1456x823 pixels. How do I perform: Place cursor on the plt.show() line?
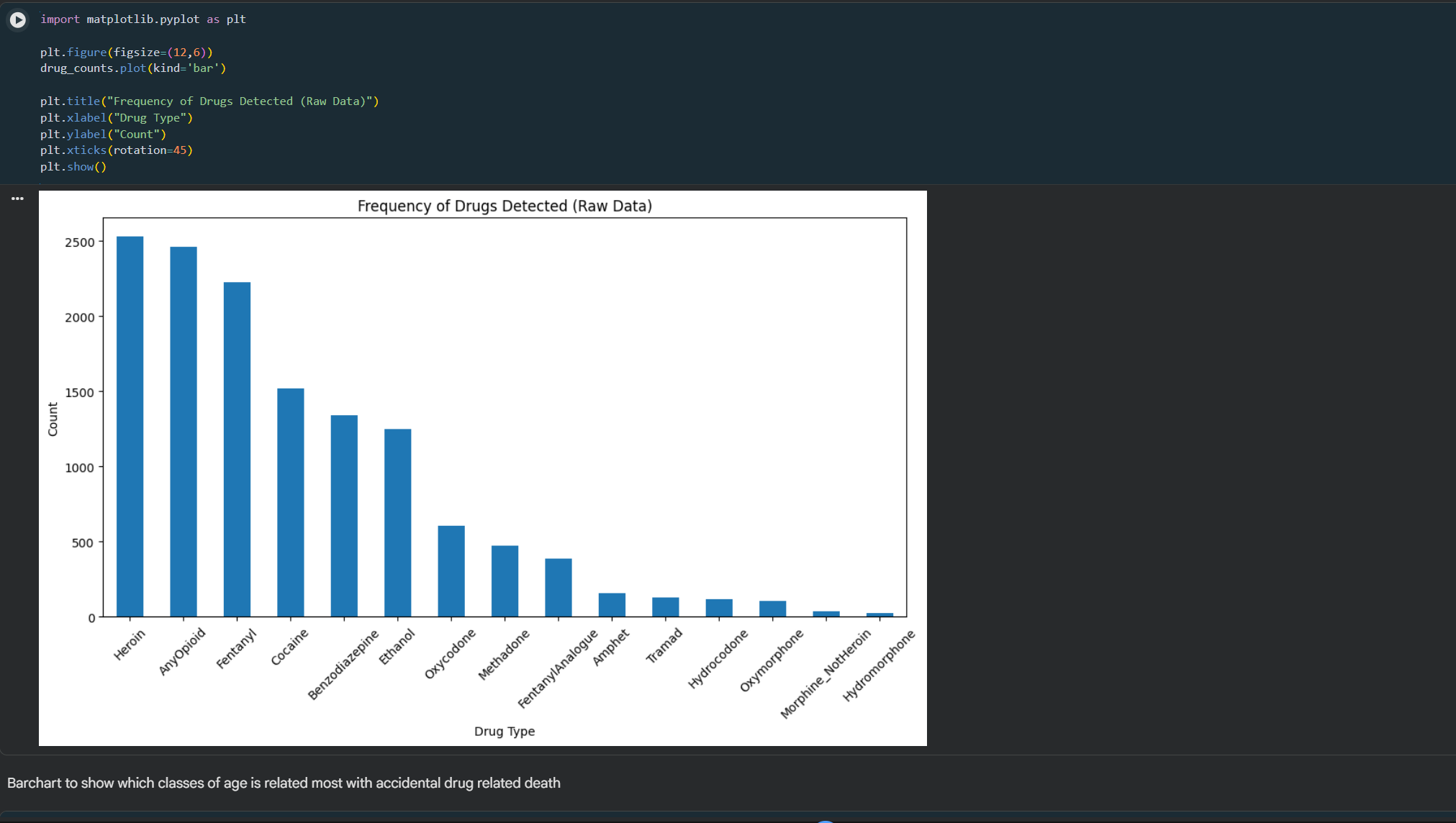(73, 167)
